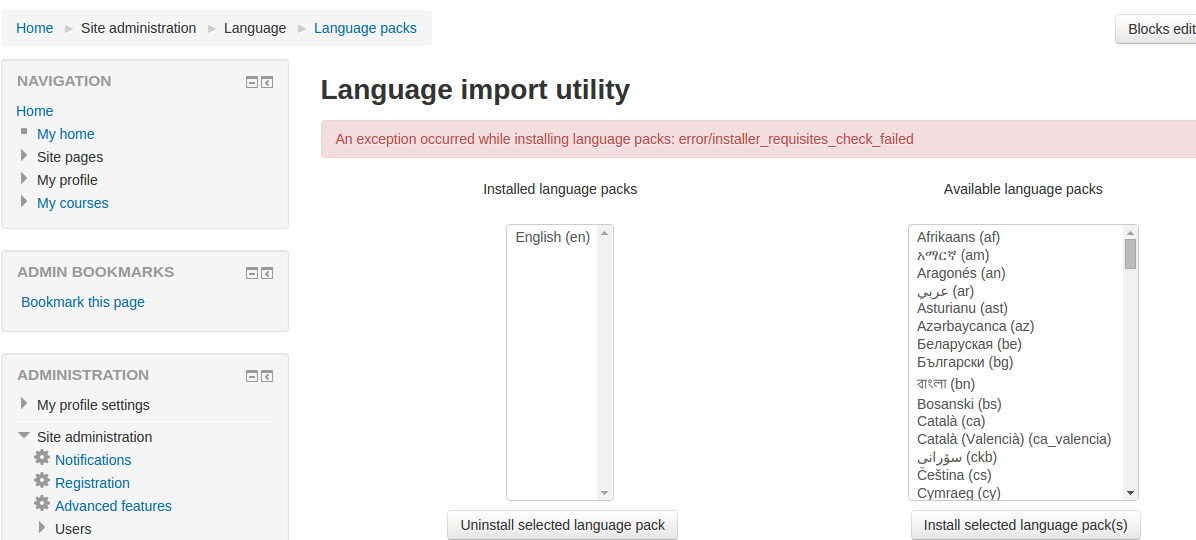Open the My home link
The height and width of the screenshot is (540, 1196).
coord(66,134)
